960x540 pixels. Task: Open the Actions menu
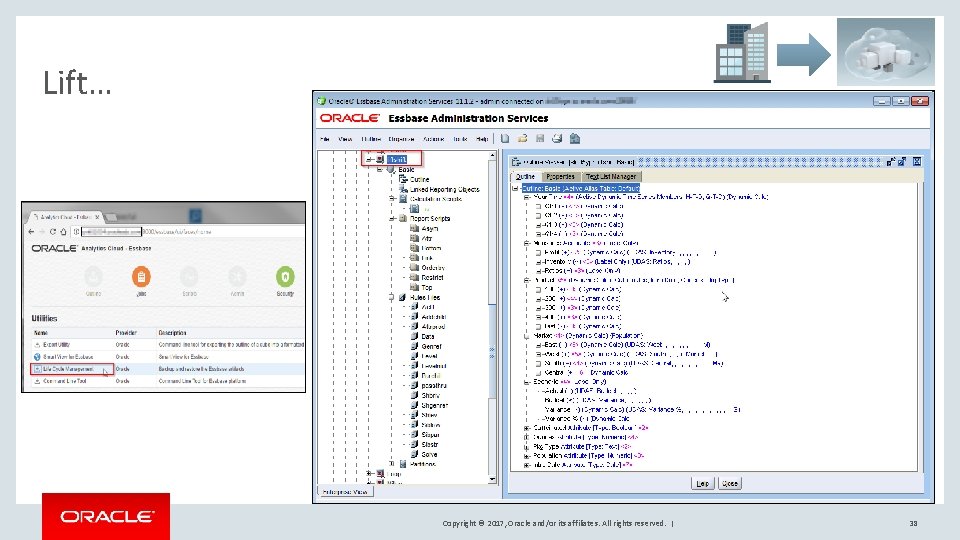point(433,139)
